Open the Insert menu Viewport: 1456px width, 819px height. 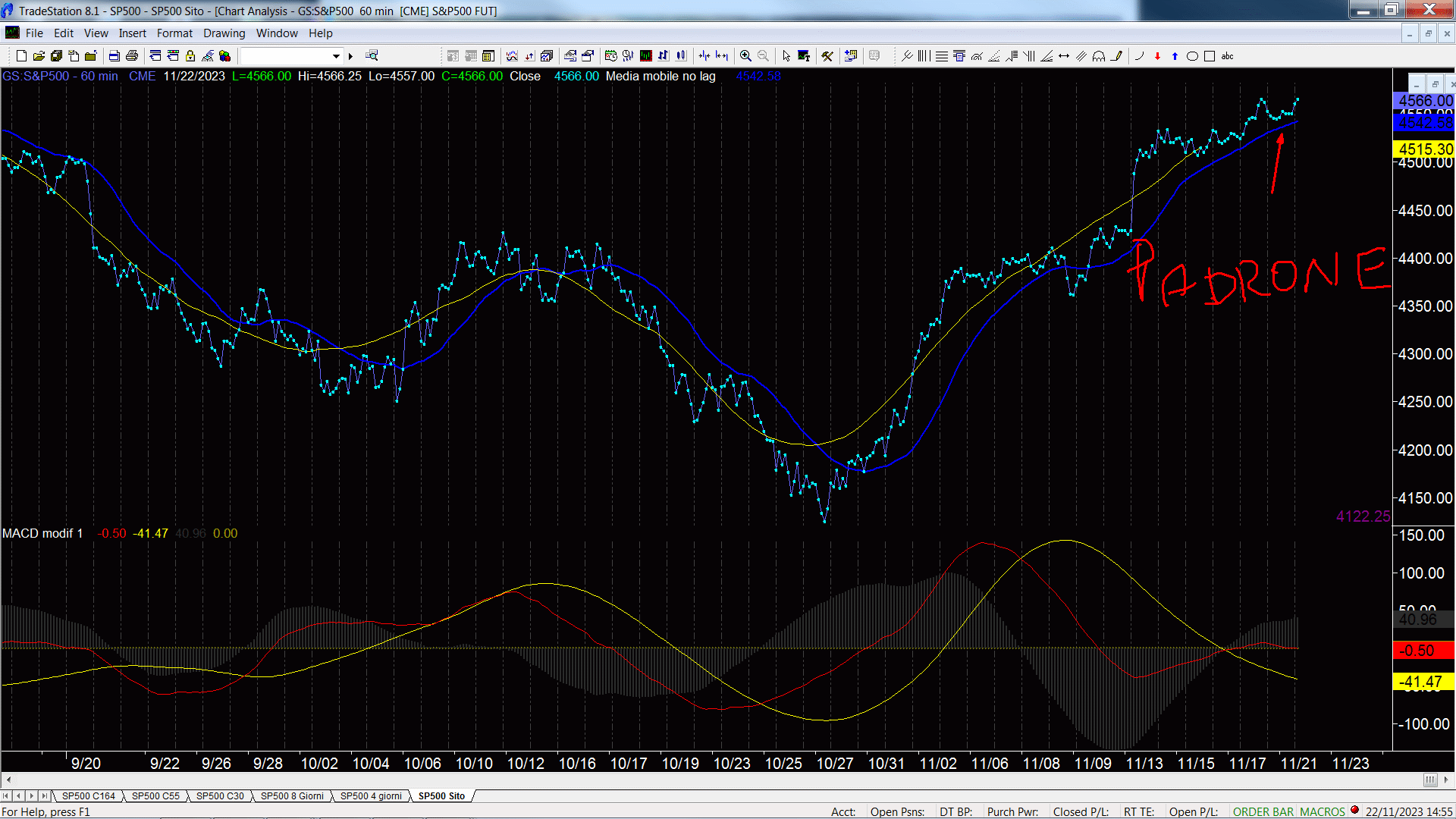pos(133,33)
